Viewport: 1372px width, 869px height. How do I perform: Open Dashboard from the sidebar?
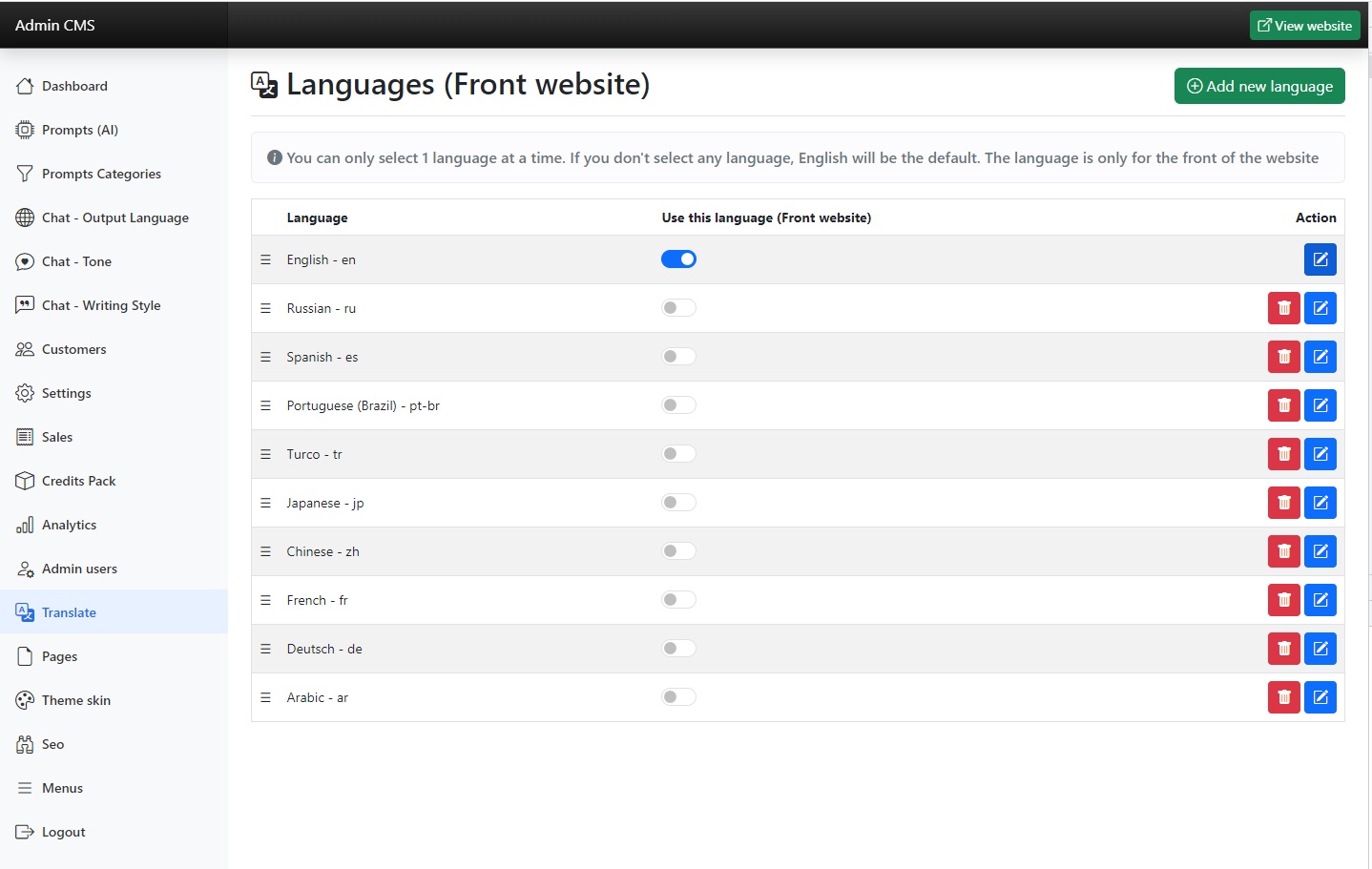74,86
